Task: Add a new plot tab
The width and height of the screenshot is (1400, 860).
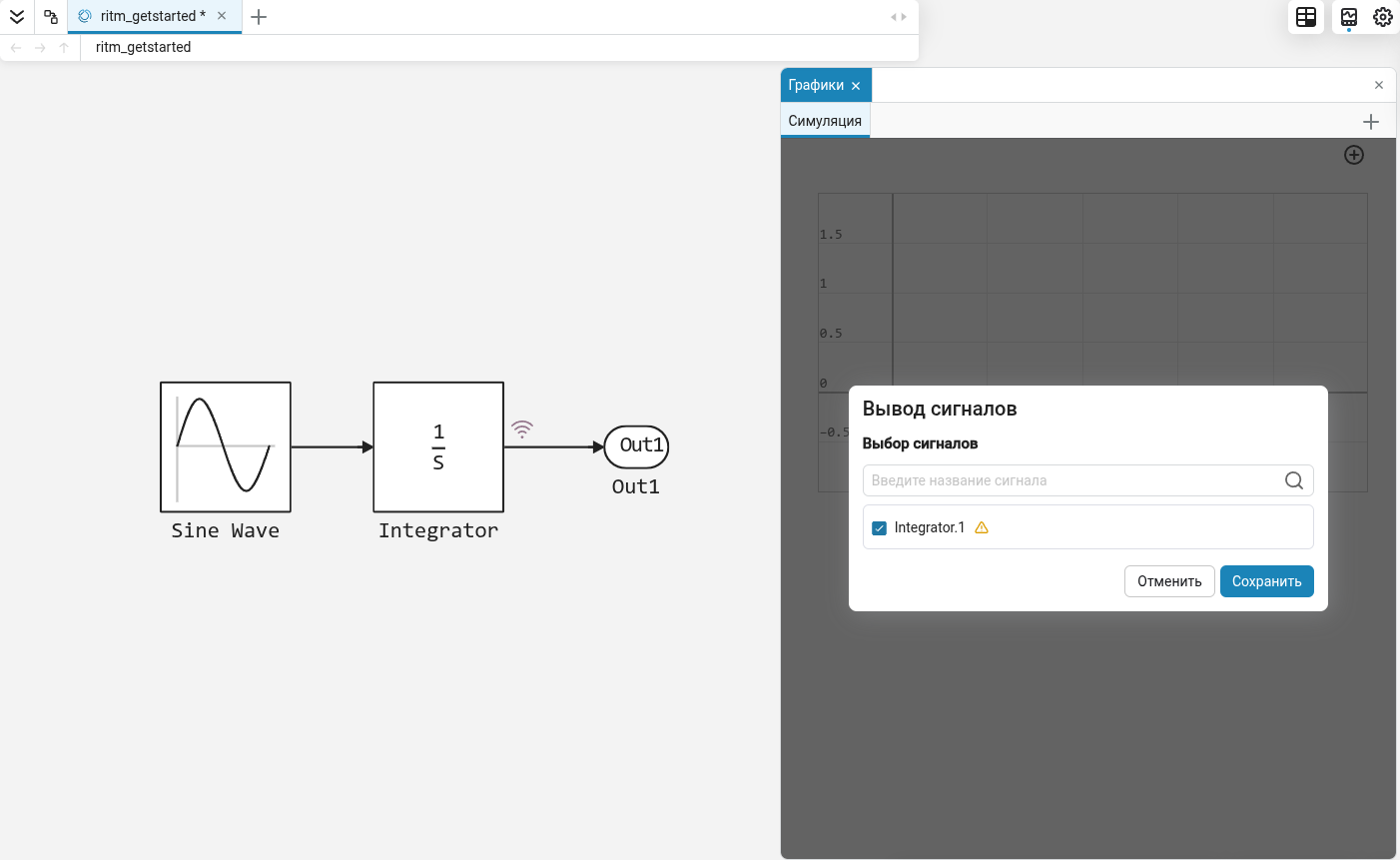Action: point(1371,122)
